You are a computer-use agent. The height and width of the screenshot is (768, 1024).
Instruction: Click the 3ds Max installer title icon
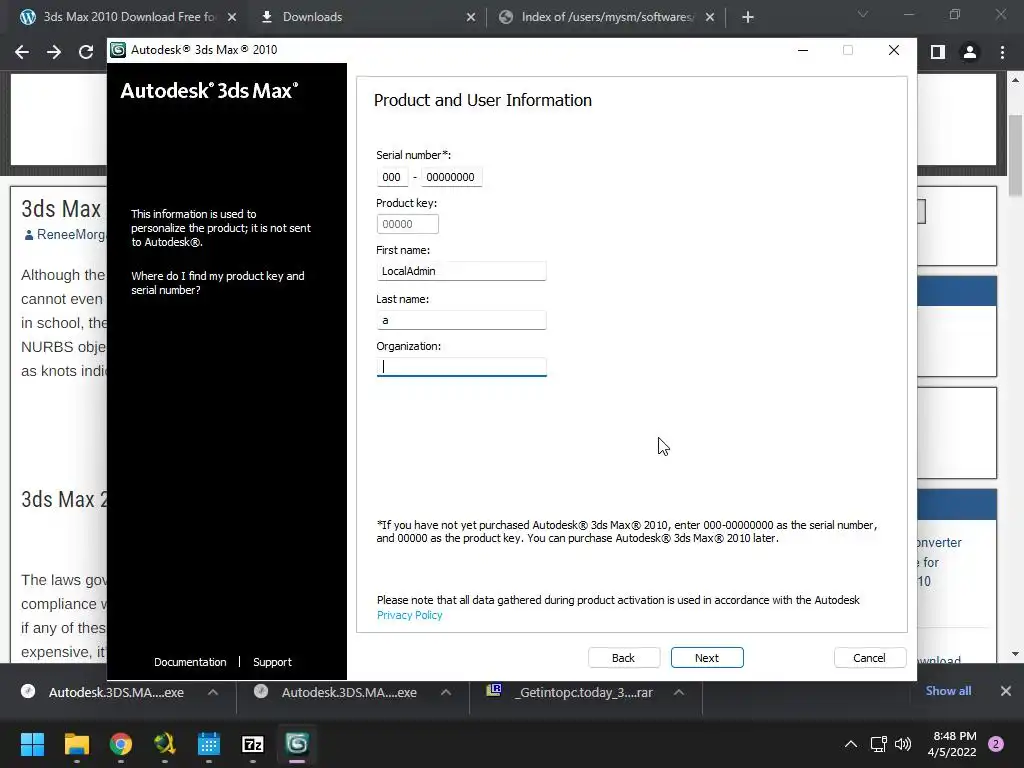118,50
